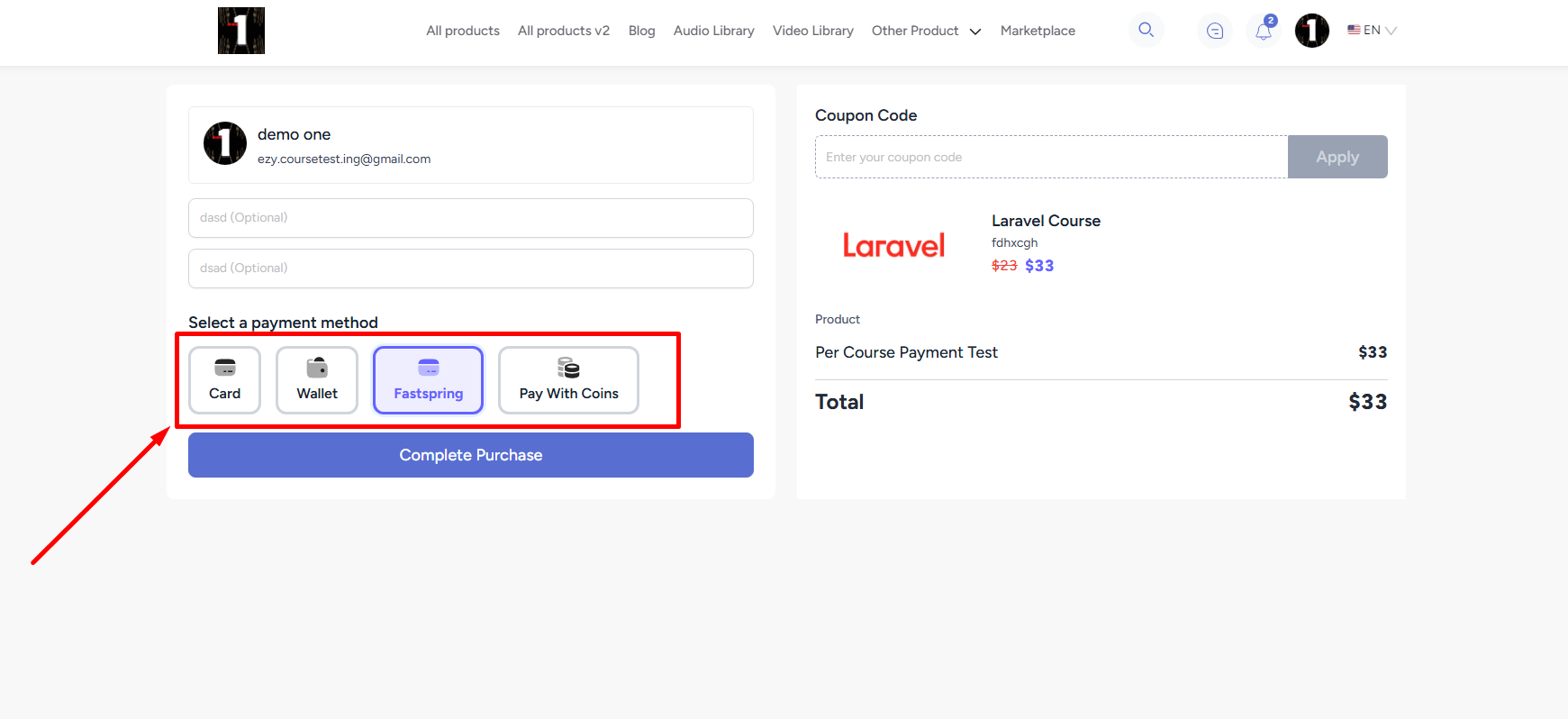Open the Marketplace menu item
Image resolution: width=1568 pixels, height=719 pixels.
click(x=1038, y=31)
